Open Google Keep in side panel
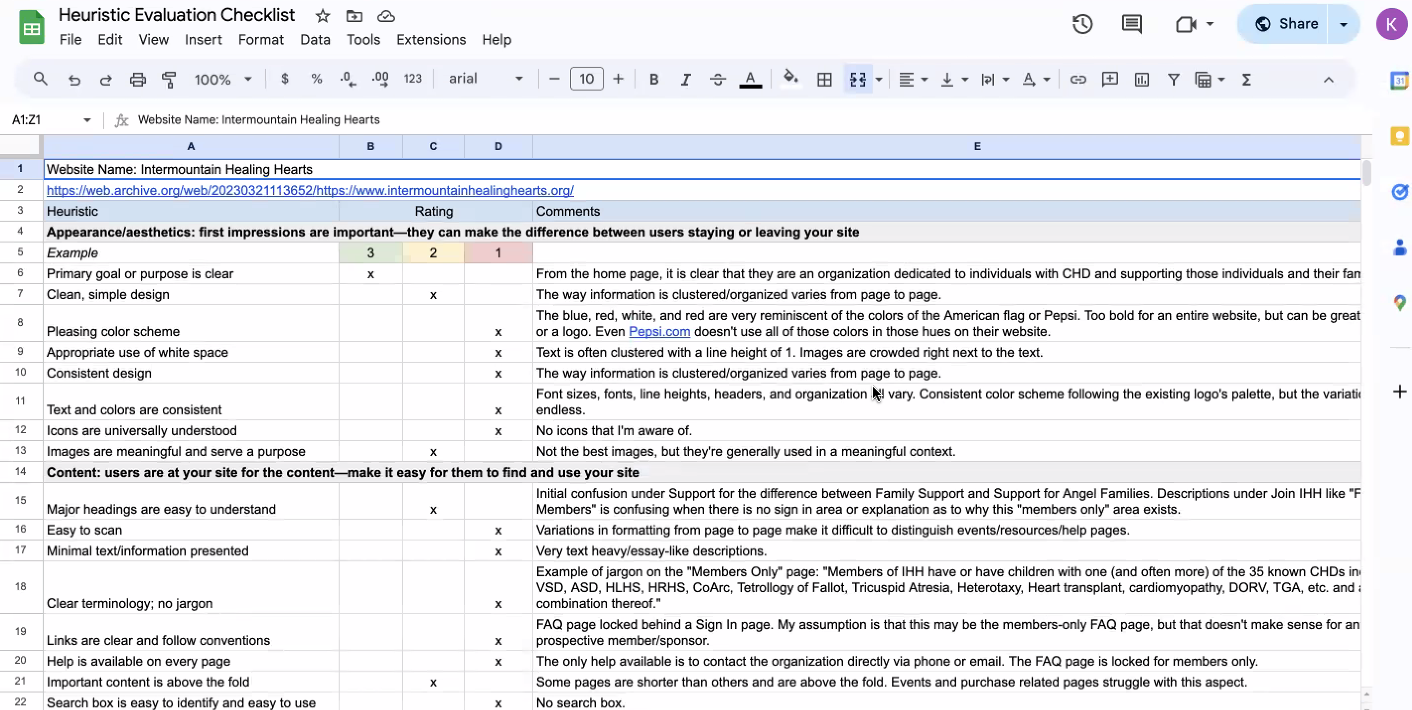1412x710 pixels. coord(1399,136)
